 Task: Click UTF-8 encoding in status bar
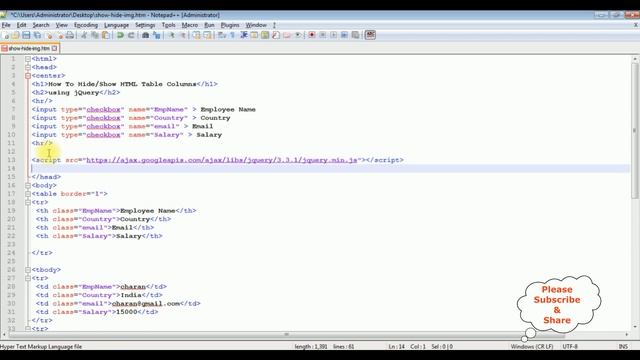(570, 347)
